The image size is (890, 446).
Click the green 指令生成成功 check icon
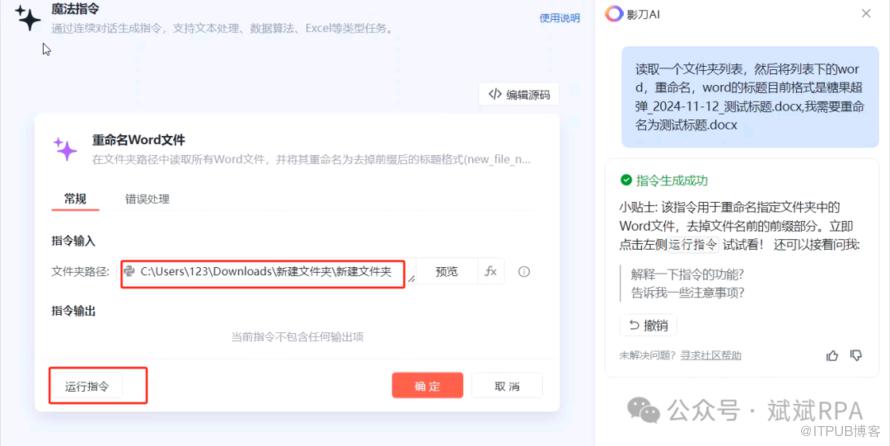point(626,180)
